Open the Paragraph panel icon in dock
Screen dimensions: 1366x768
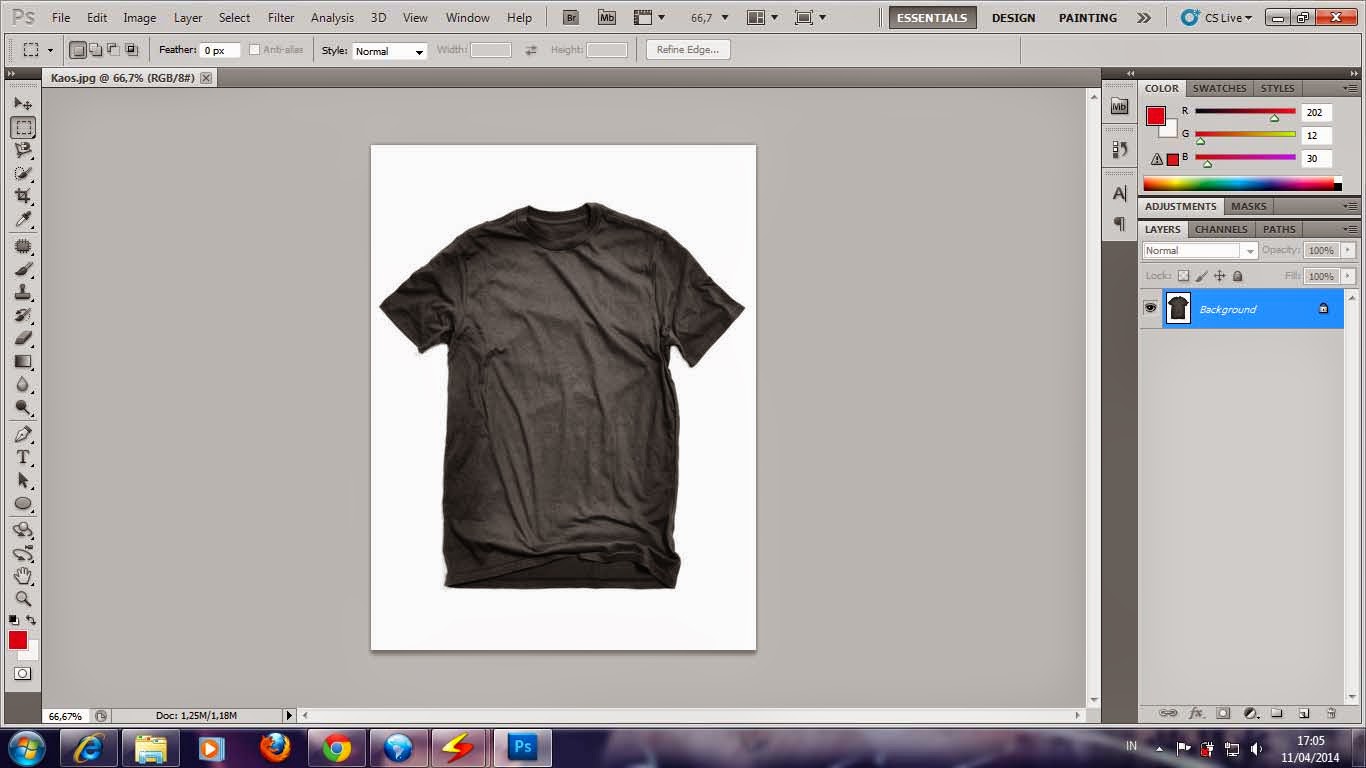(1119, 223)
